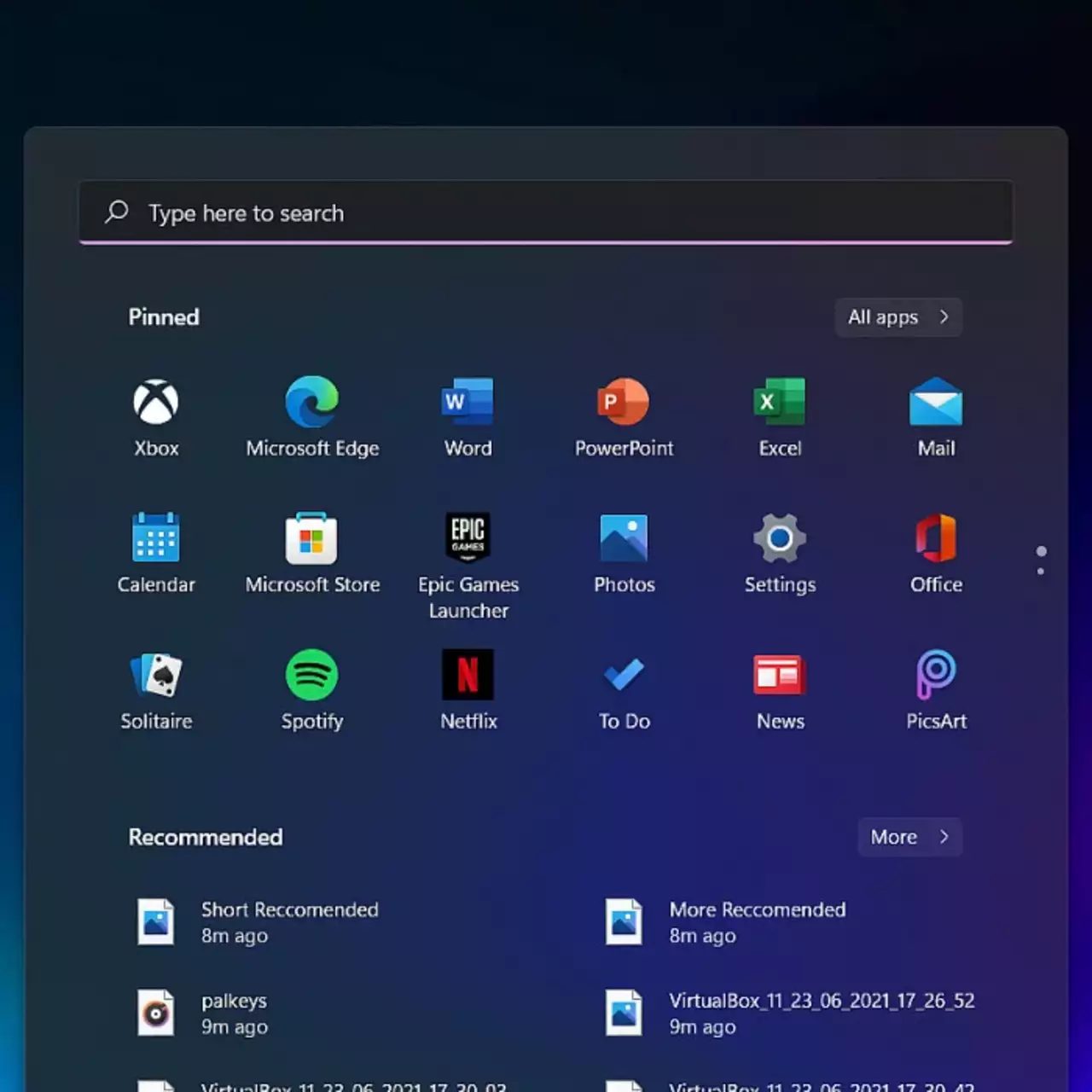Launch the Office app
1092x1092 pixels.
coord(937,555)
